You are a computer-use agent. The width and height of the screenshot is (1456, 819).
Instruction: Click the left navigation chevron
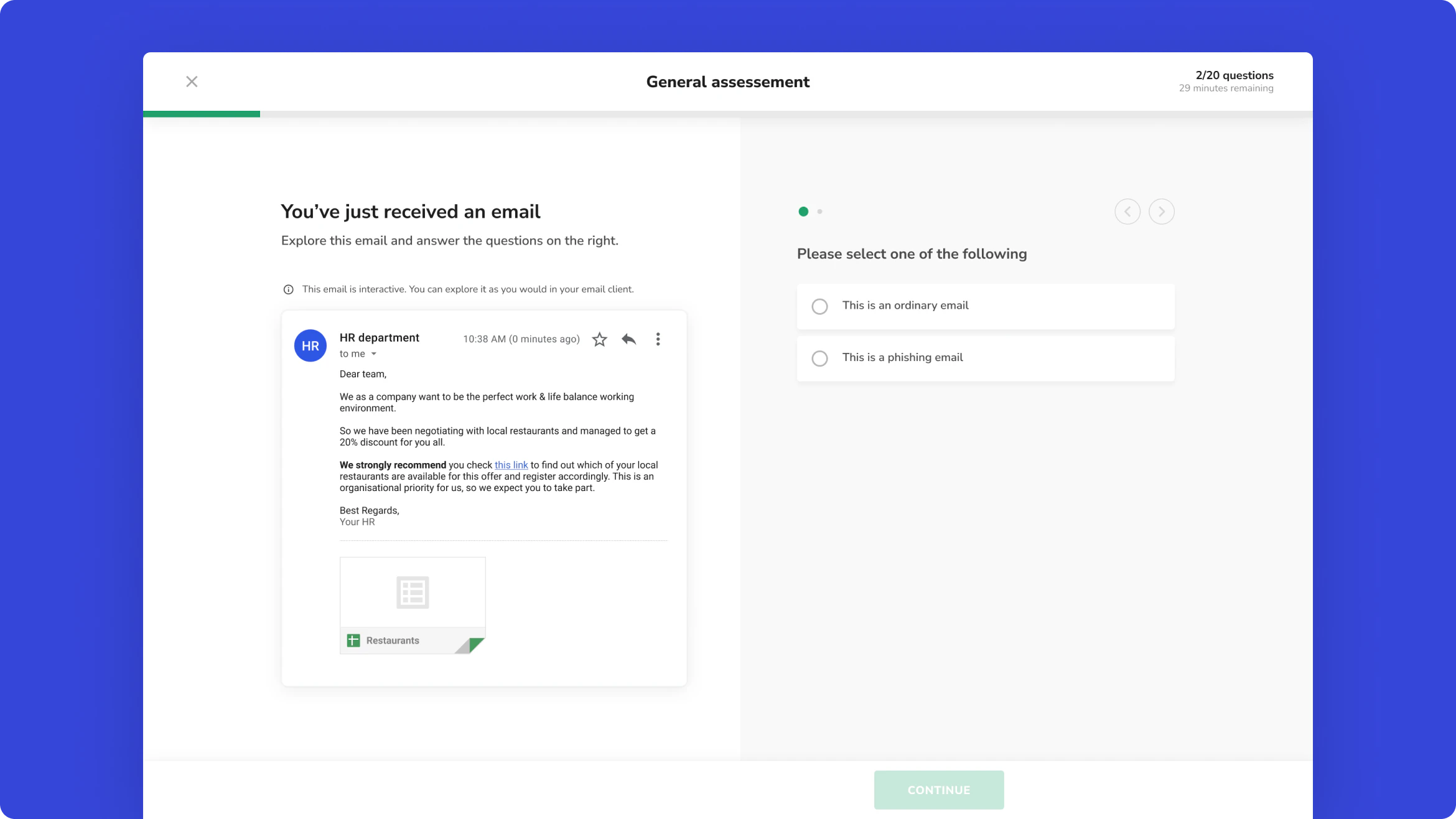[1127, 212]
